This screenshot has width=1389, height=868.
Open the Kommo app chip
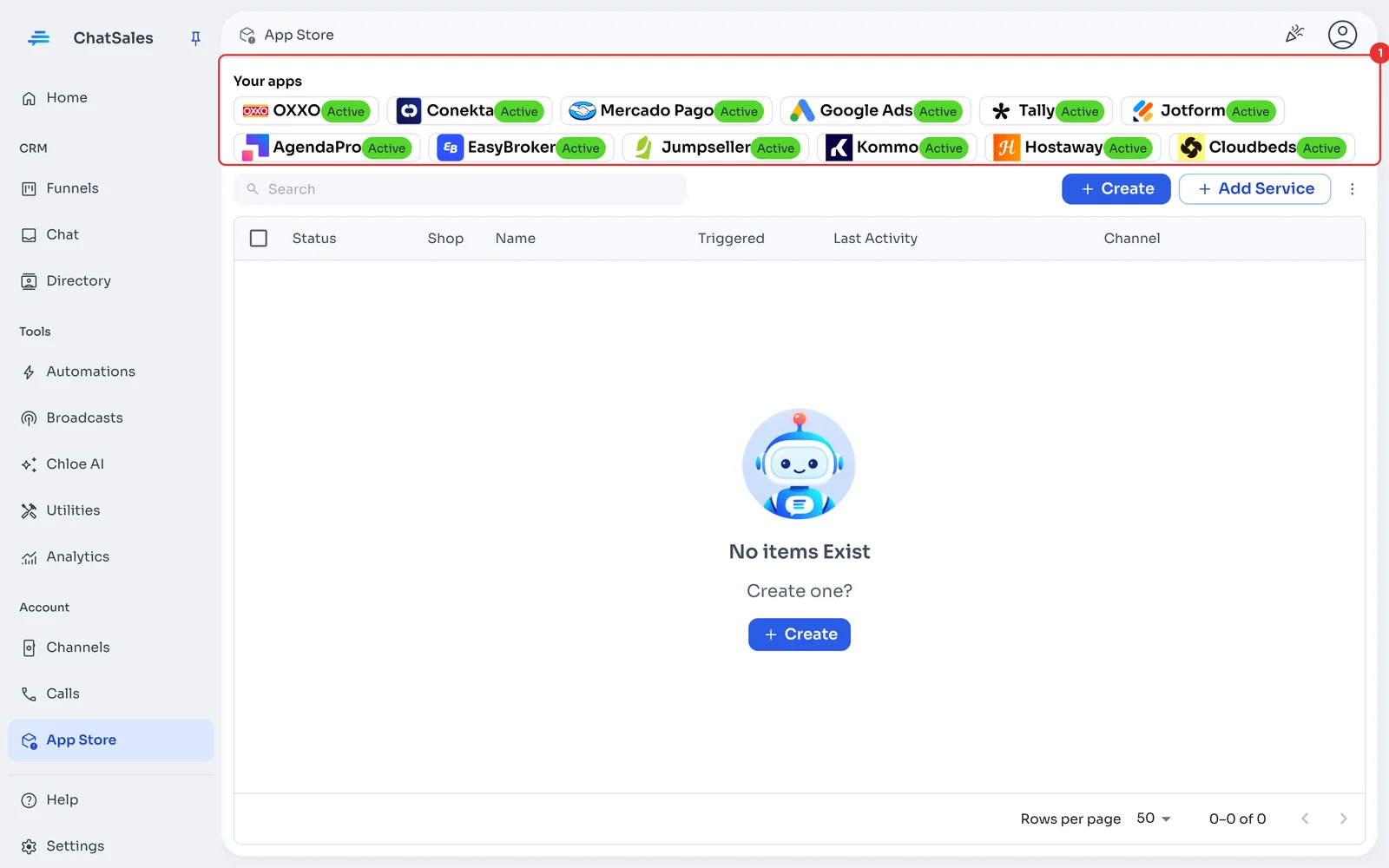(897, 148)
